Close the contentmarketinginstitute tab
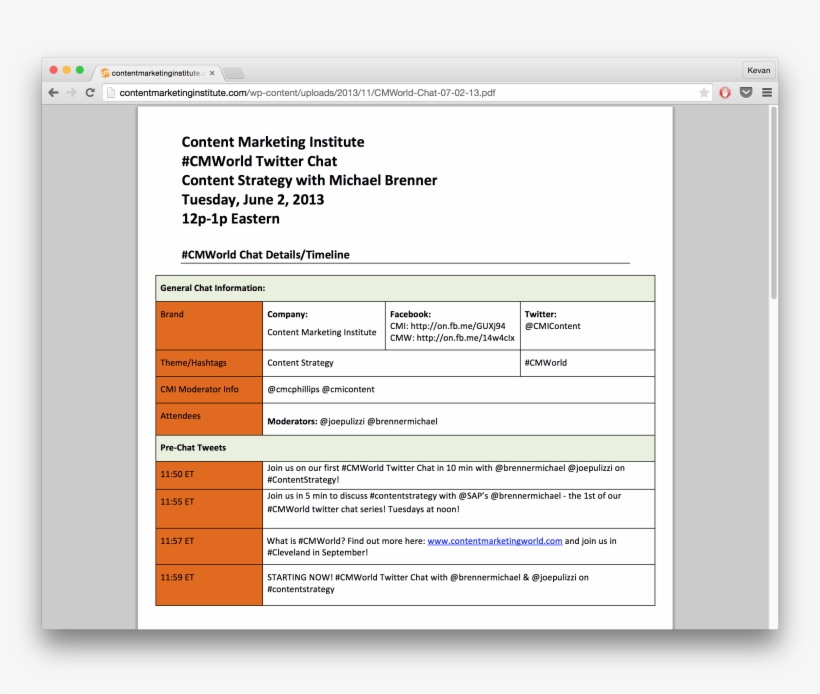Image resolution: width=820 pixels, height=694 pixels. click(x=212, y=73)
